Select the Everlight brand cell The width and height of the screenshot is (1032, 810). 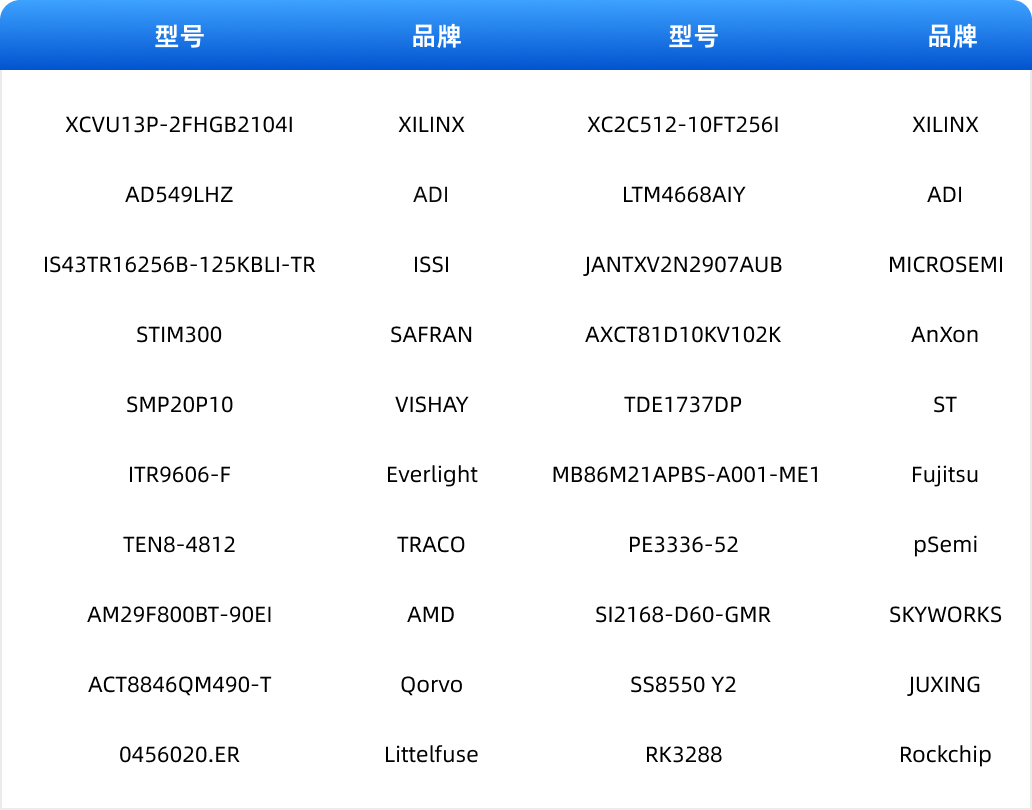[431, 475]
